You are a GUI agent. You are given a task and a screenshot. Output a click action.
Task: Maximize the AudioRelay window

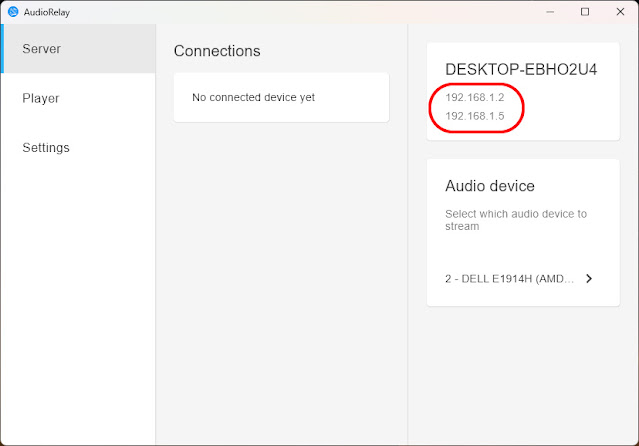point(585,11)
